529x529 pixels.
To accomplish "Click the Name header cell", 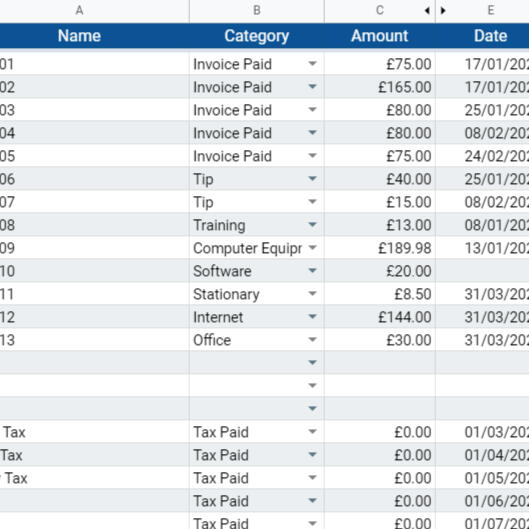I will click(x=79, y=36).
